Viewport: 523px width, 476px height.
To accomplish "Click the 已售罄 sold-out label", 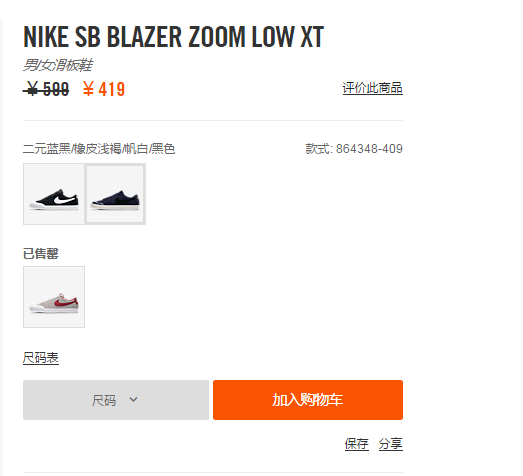I will (41, 254).
